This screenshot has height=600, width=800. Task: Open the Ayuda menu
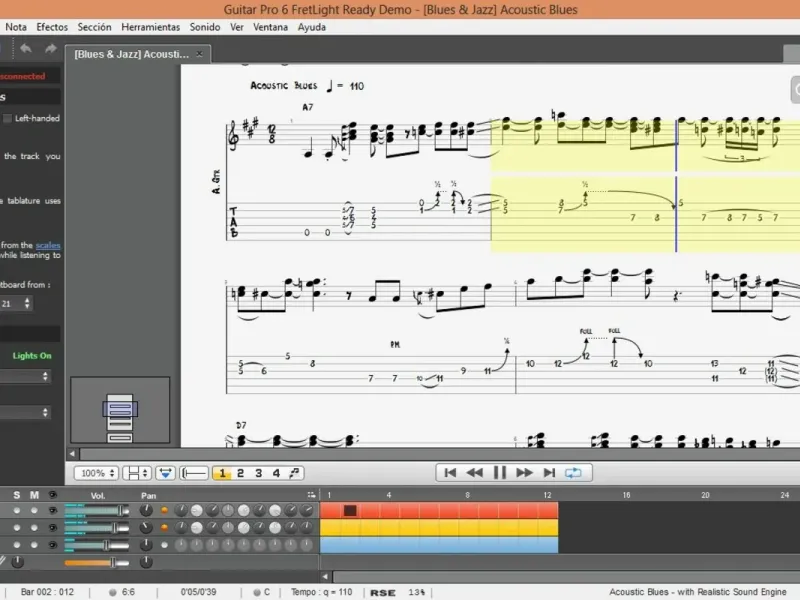[x=312, y=27]
